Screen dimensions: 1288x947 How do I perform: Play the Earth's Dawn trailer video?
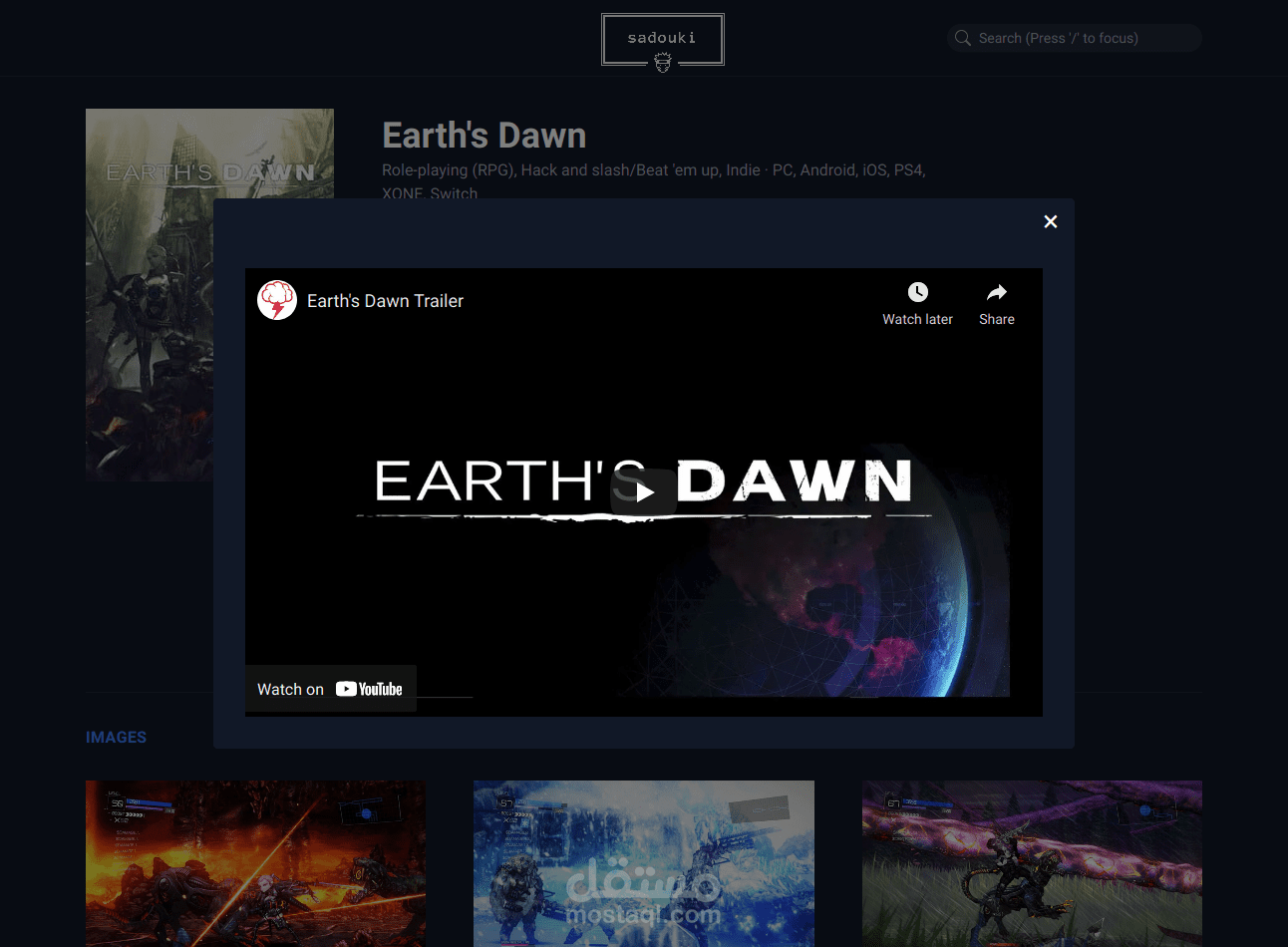[x=644, y=492]
